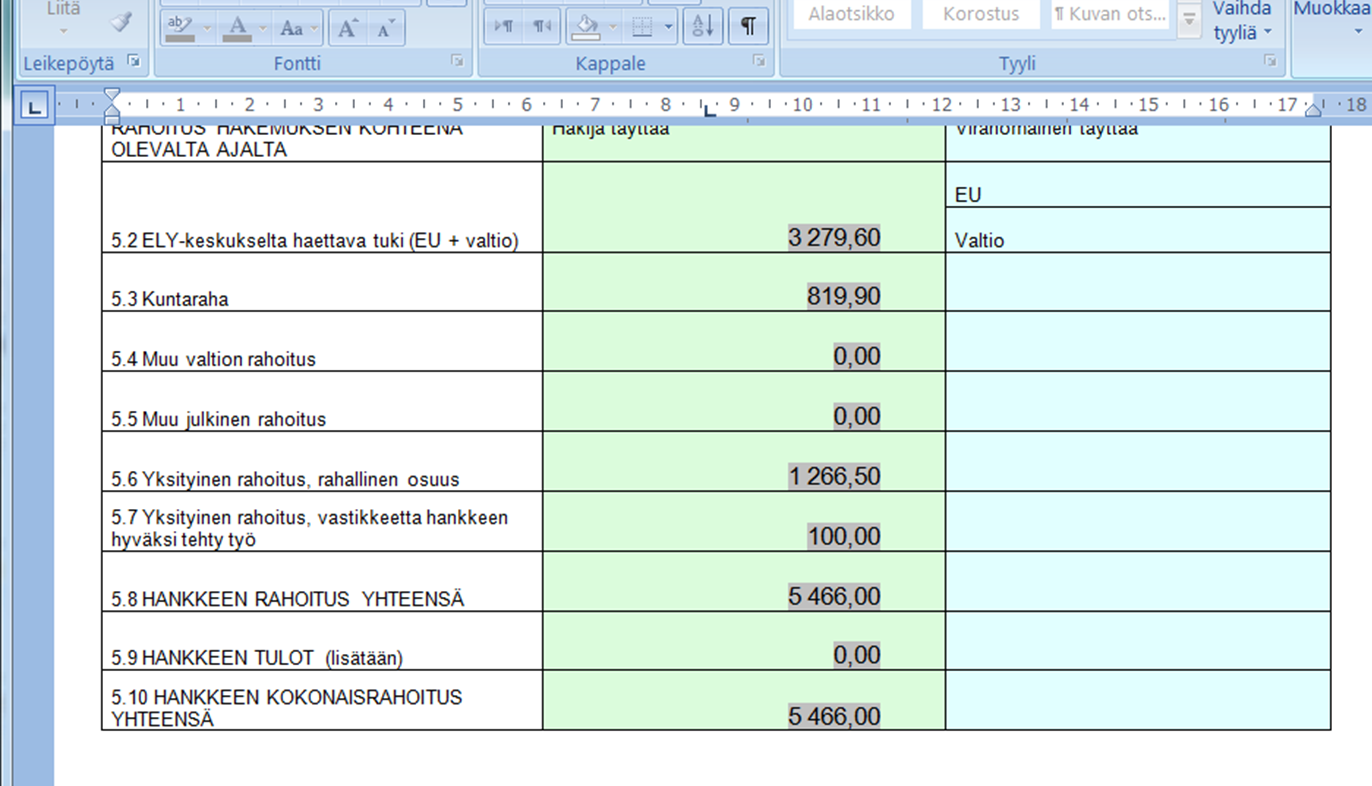Expand the font color dropdown arrow
The height and width of the screenshot is (786, 1372).
263,28
